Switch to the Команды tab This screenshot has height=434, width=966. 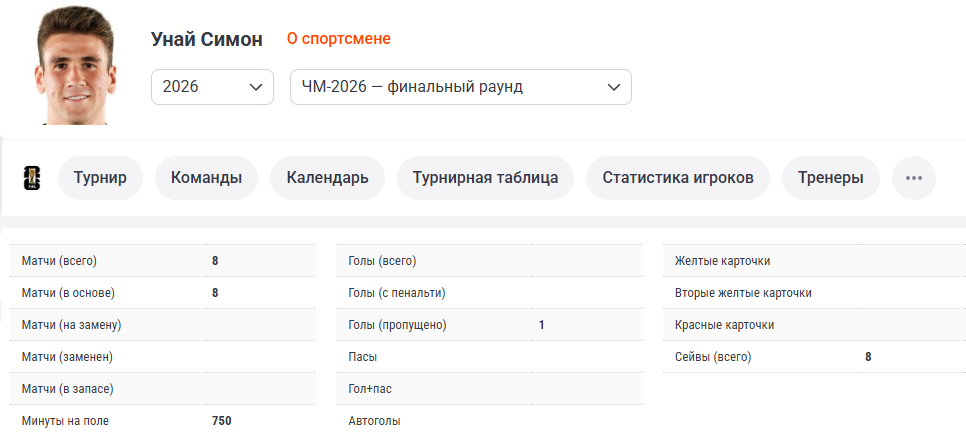point(206,178)
